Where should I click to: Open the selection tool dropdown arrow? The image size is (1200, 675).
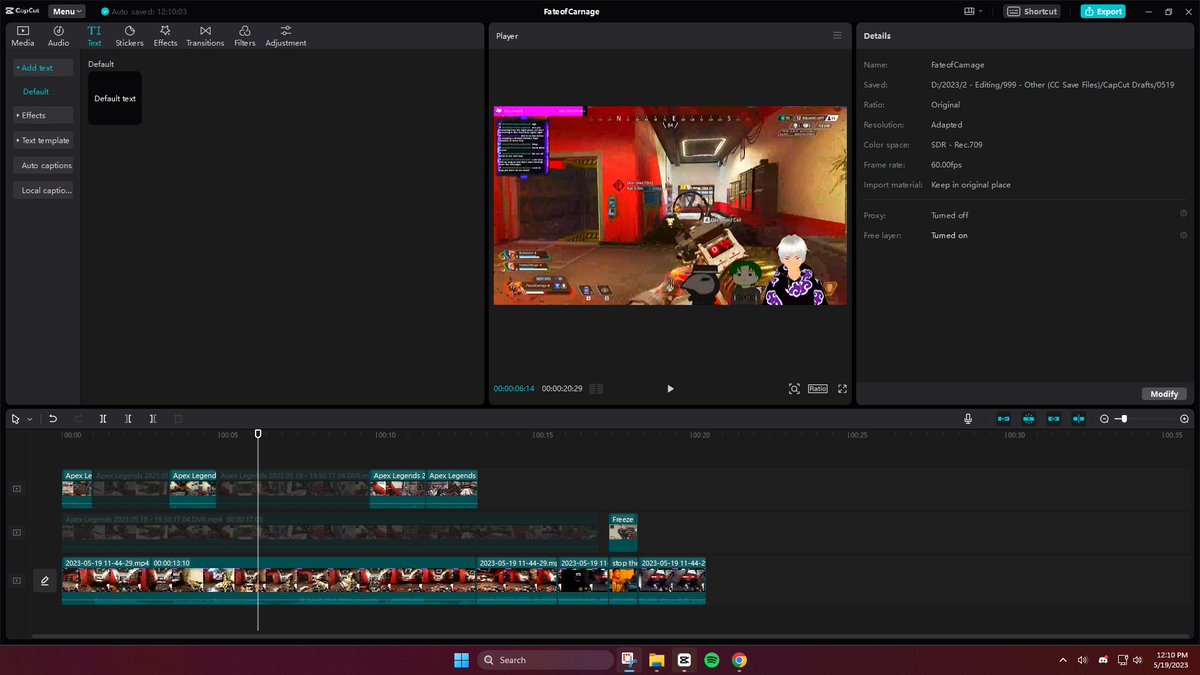tap(29, 419)
